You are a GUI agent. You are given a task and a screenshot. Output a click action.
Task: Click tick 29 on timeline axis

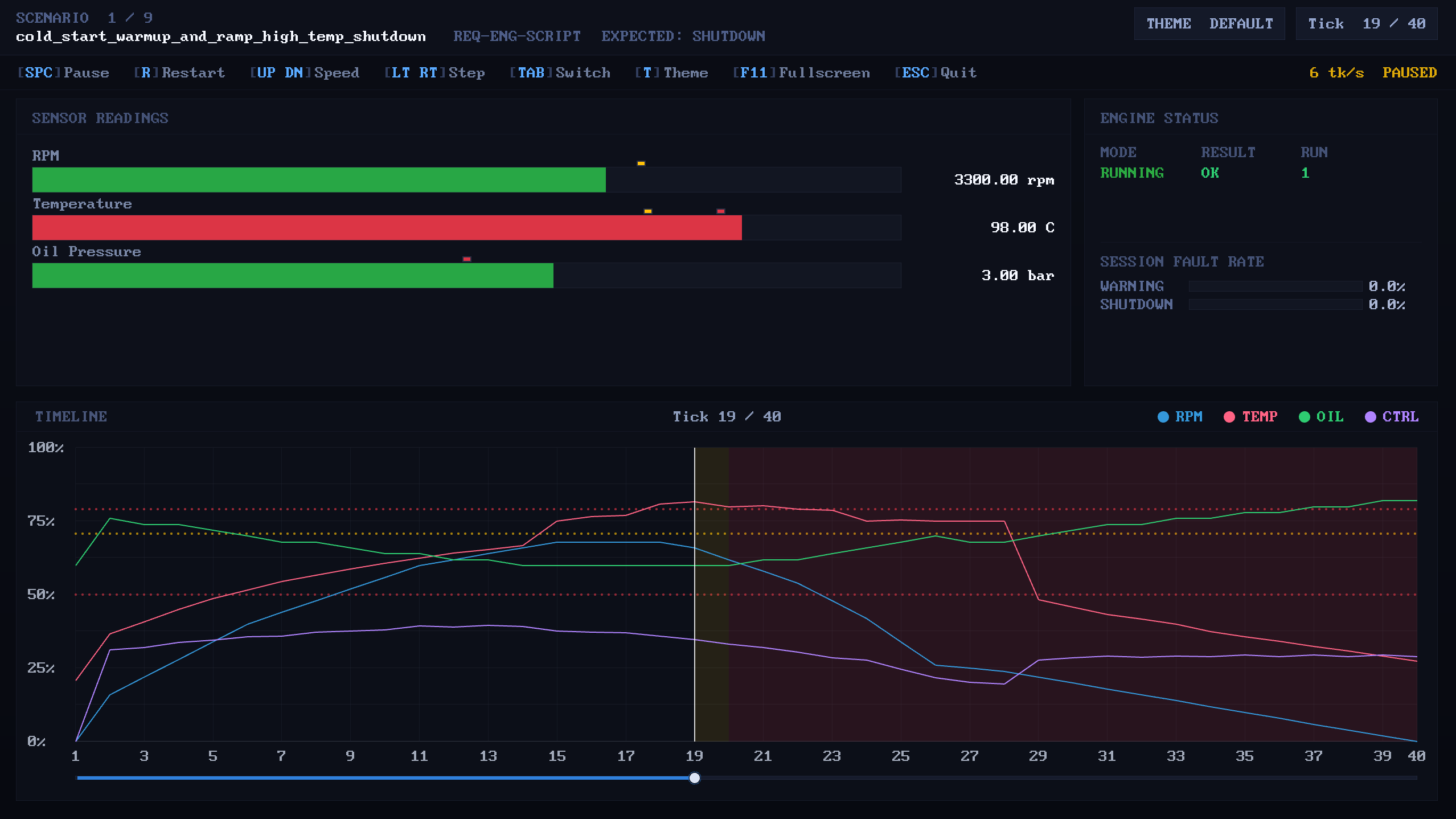coord(1037,756)
